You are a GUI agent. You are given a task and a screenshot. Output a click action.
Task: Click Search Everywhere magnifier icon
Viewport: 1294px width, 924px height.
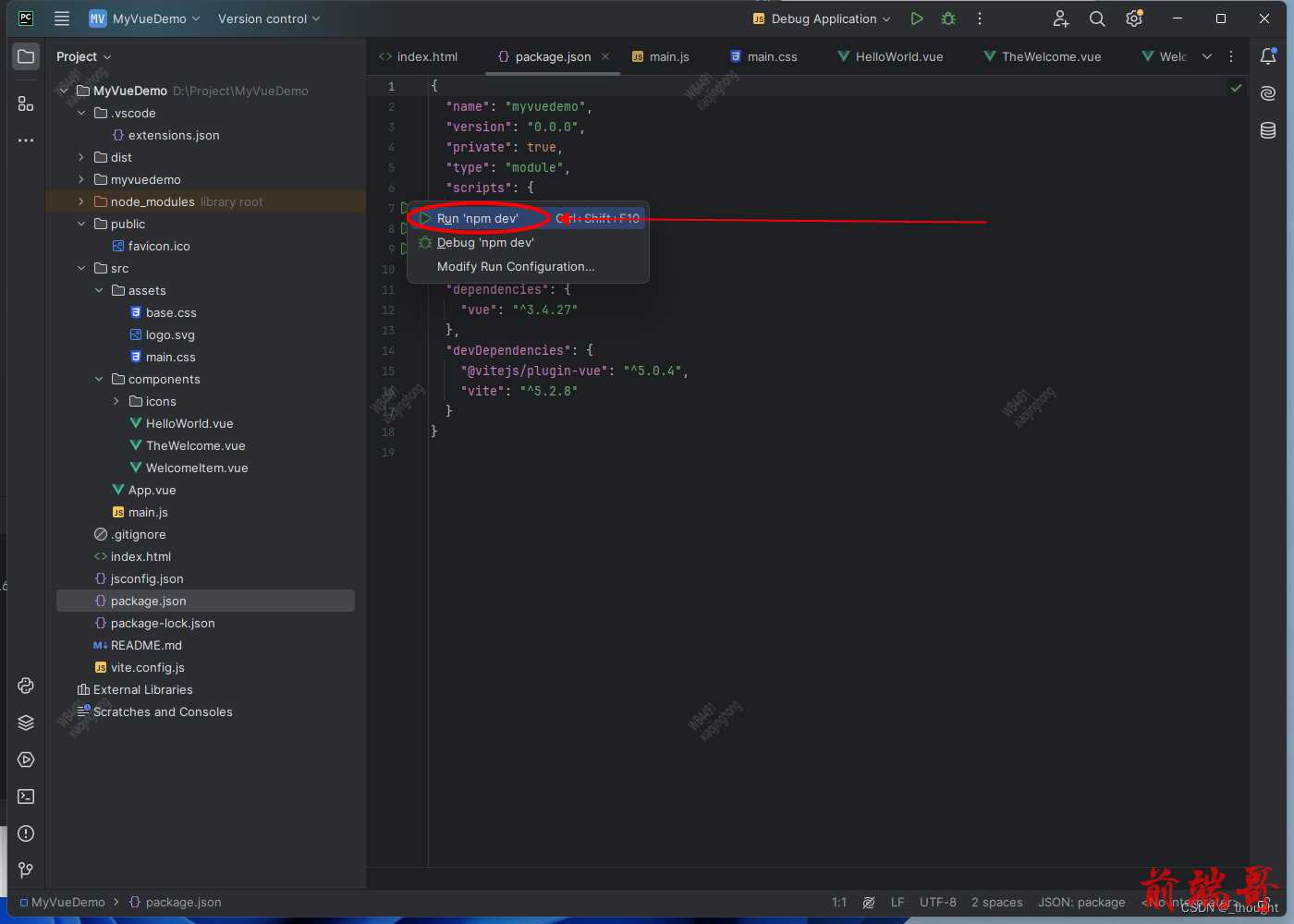click(x=1097, y=18)
